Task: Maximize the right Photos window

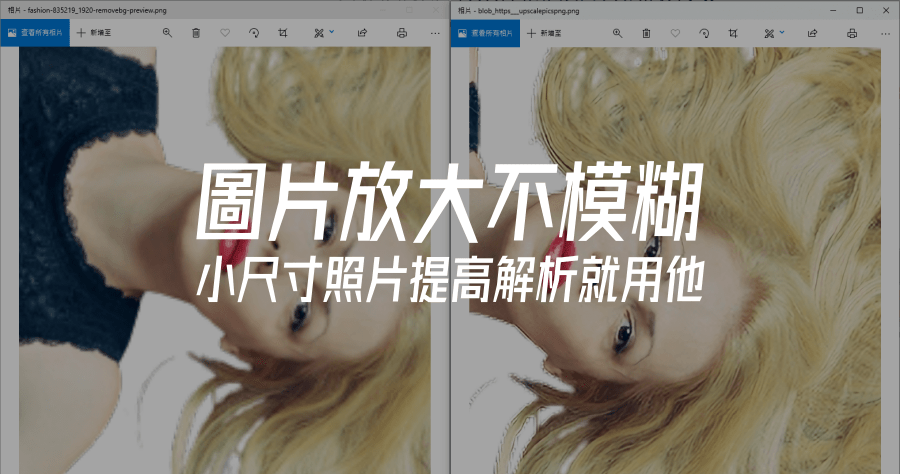Action: coord(859,10)
